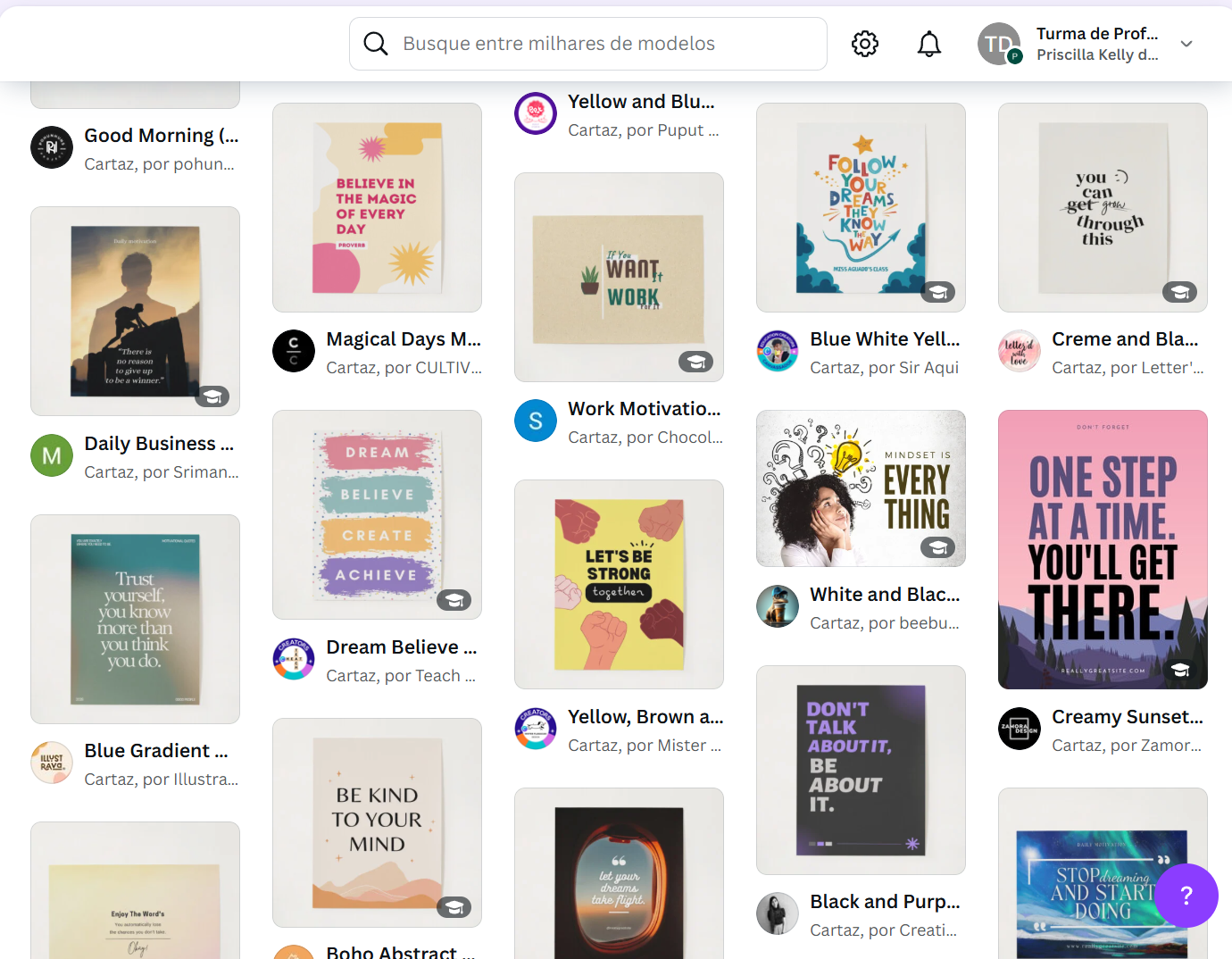Open the Believe in the Magic poster
Viewport: 1232px width, 959px height.
[377, 207]
